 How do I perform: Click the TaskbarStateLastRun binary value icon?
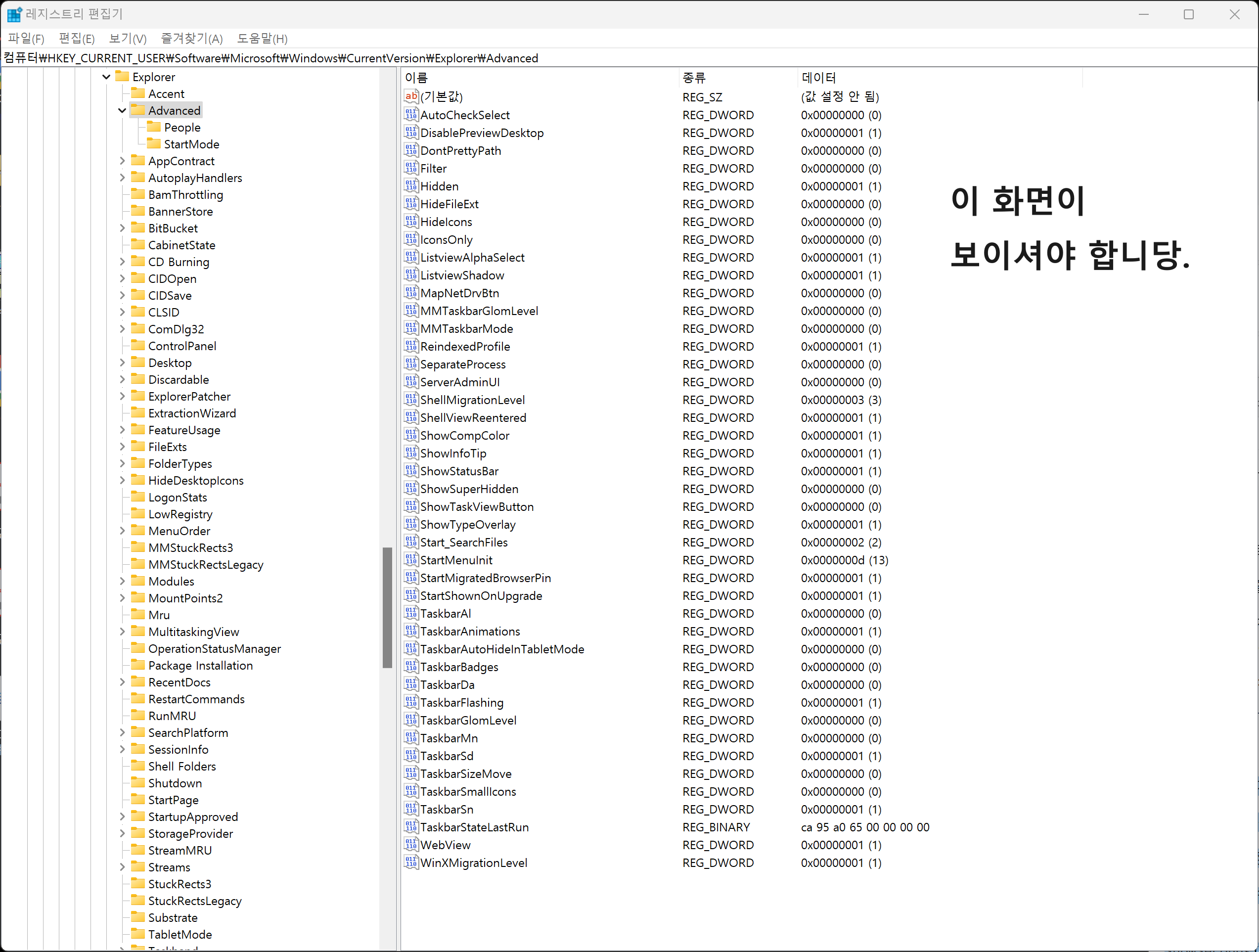pyautogui.click(x=411, y=827)
